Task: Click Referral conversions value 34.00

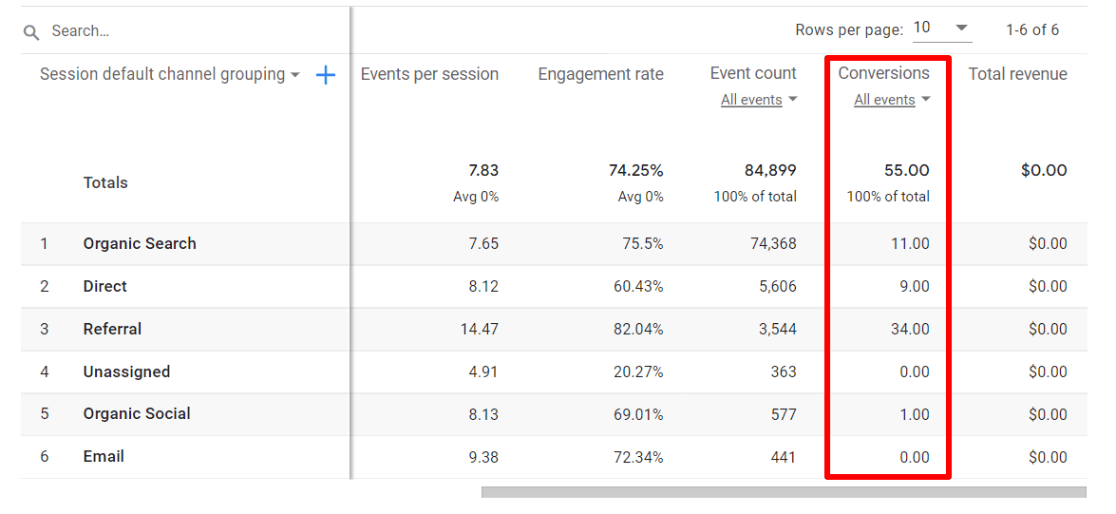Action: [x=909, y=329]
